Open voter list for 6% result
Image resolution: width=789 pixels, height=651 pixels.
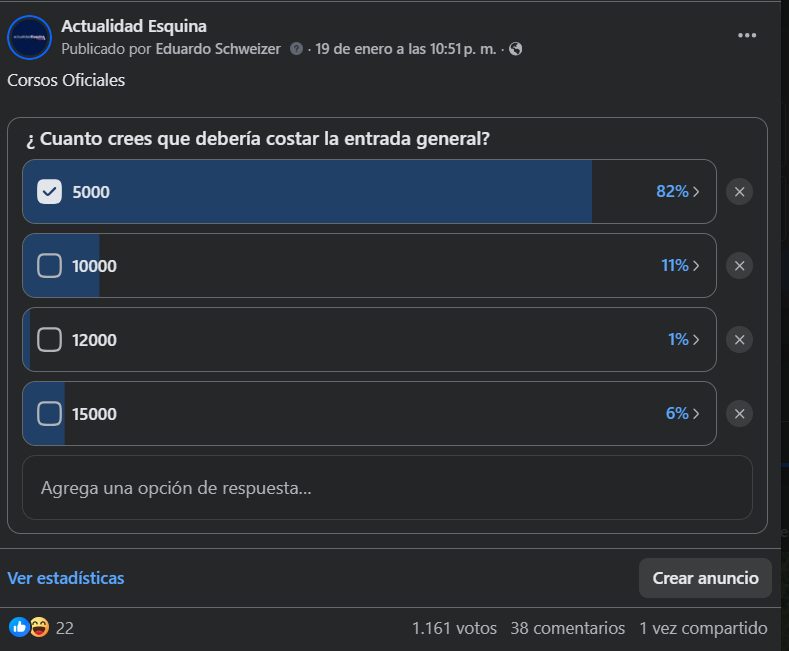[x=682, y=414]
